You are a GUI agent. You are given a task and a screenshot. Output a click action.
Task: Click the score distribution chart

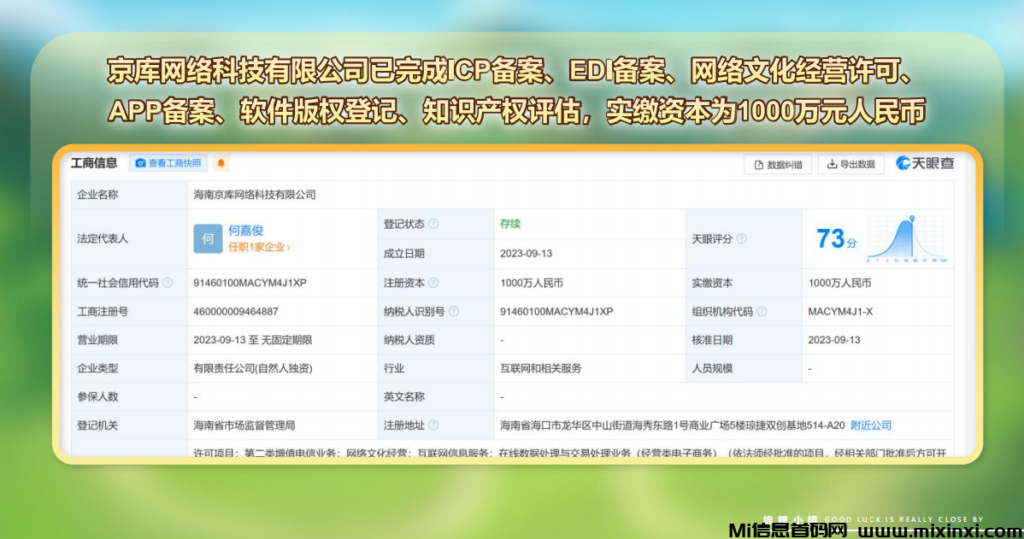point(906,238)
